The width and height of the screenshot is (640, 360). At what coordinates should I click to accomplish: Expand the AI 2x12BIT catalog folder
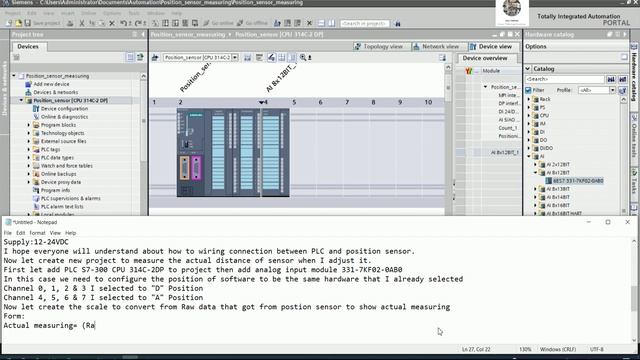[536, 164]
